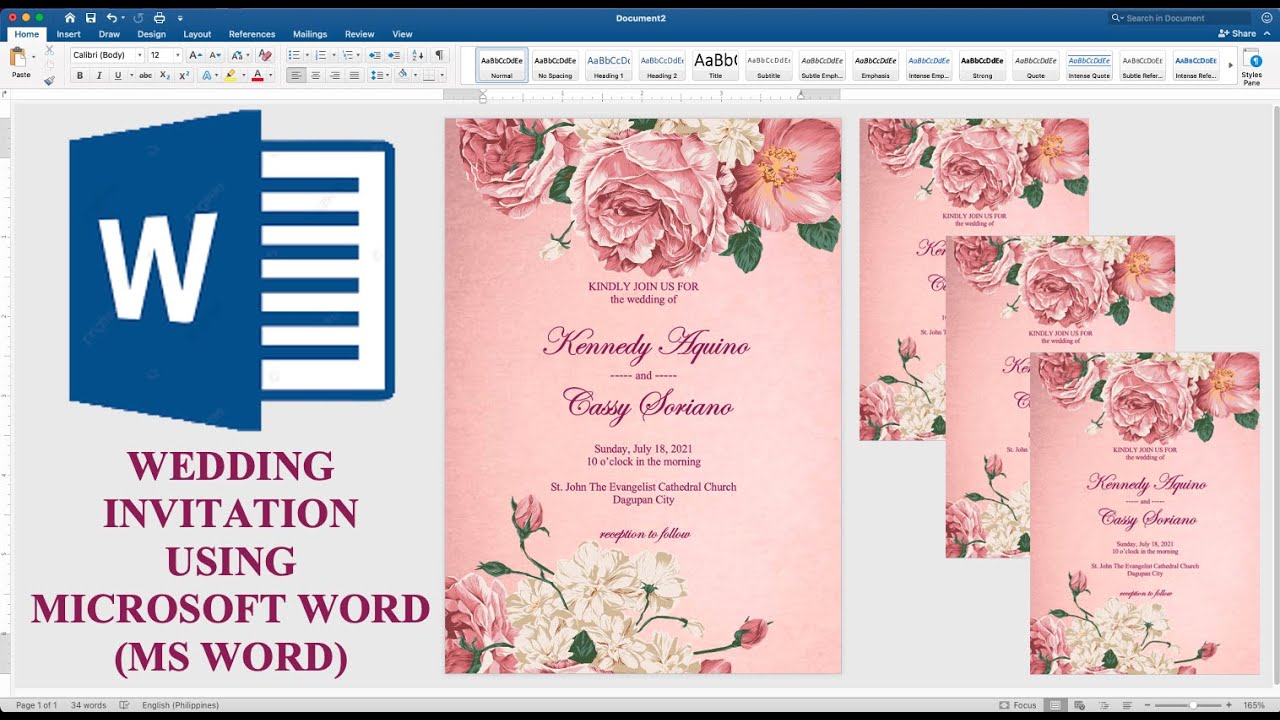Cut selection with the scissors icon
The image size is (1280, 720).
coord(49,49)
